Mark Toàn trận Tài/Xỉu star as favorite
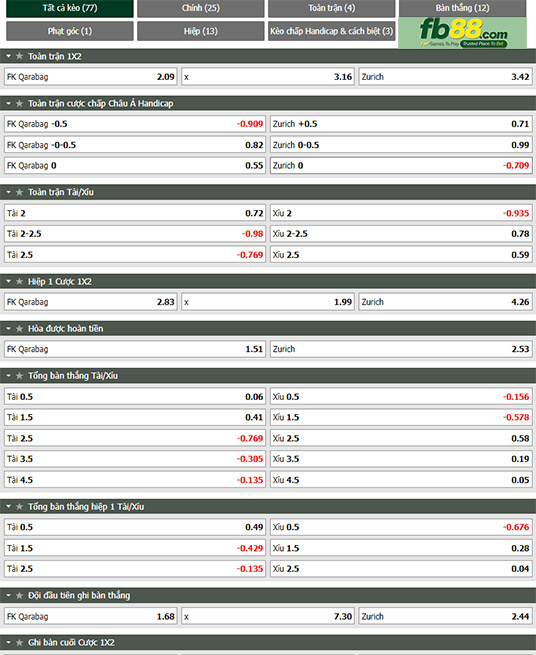536x655 pixels. point(19,192)
